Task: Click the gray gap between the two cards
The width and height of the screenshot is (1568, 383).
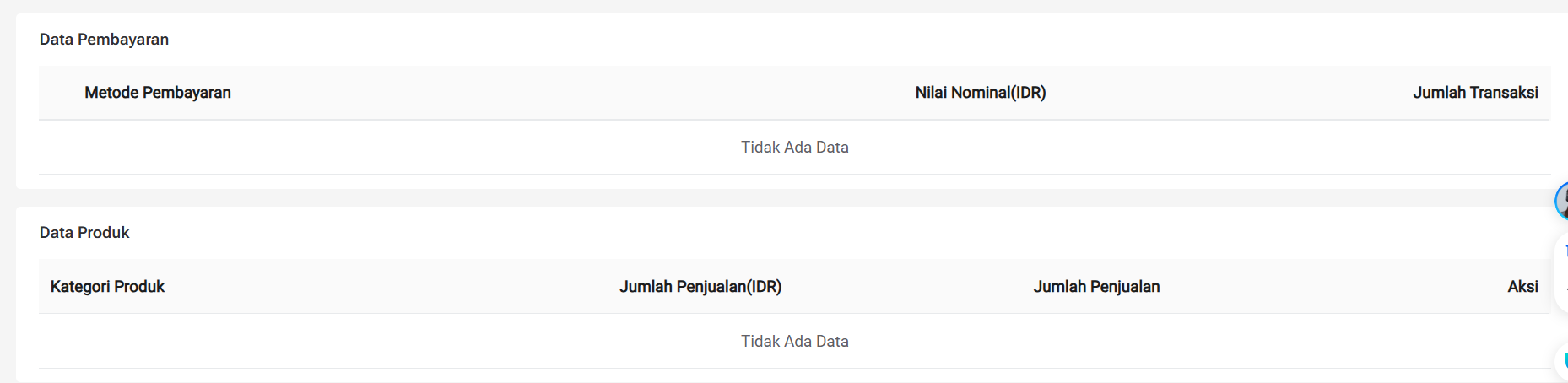Action: (x=785, y=198)
